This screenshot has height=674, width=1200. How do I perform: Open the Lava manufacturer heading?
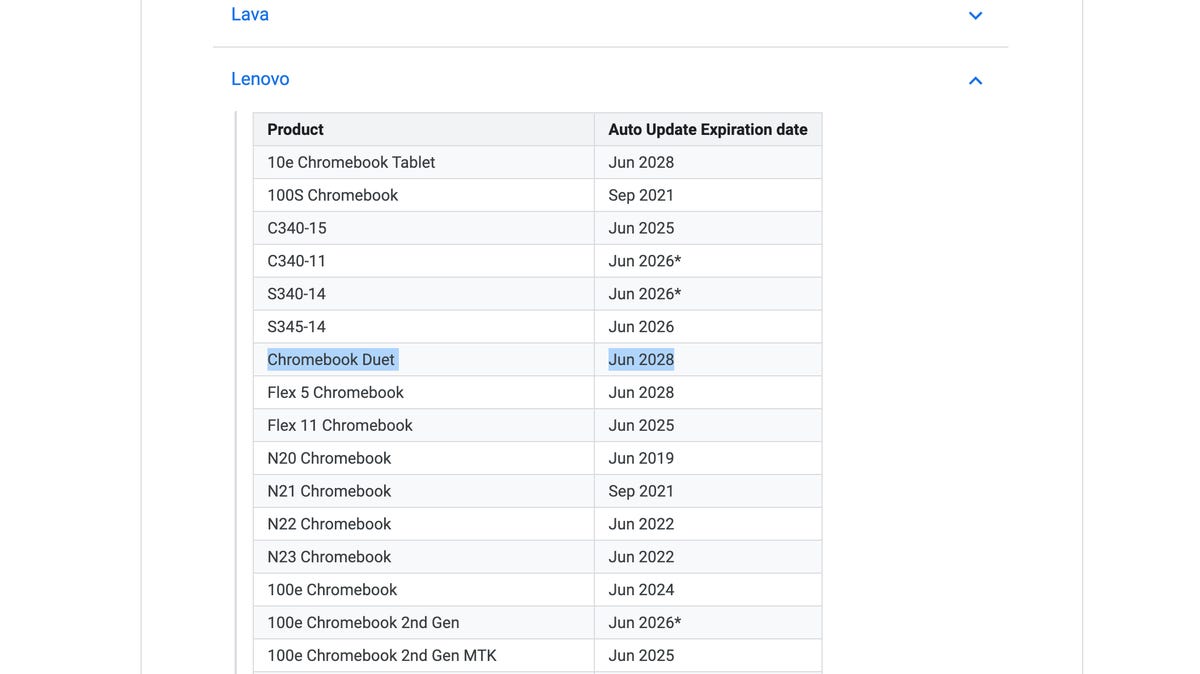tap(250, 15)
